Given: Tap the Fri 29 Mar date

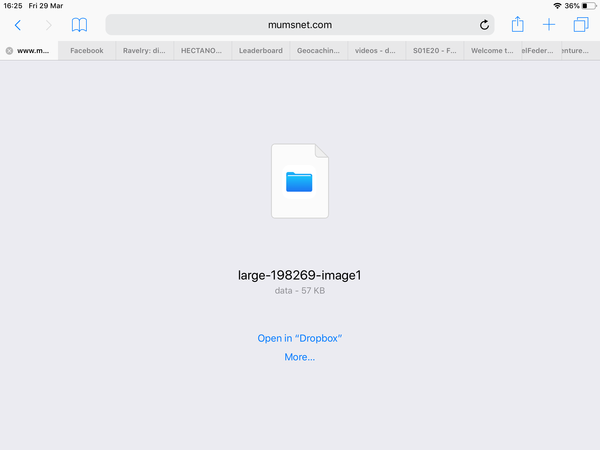Looking at the screenshot, I should tap(46, 6).
